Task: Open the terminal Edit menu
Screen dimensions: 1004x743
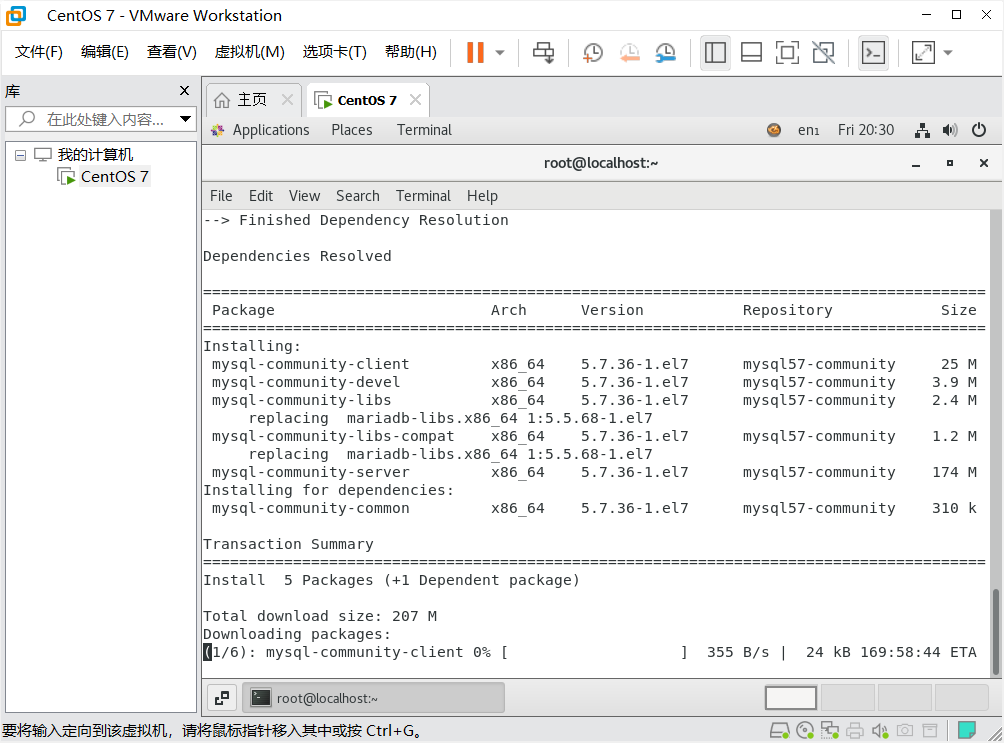Action: 261,196
